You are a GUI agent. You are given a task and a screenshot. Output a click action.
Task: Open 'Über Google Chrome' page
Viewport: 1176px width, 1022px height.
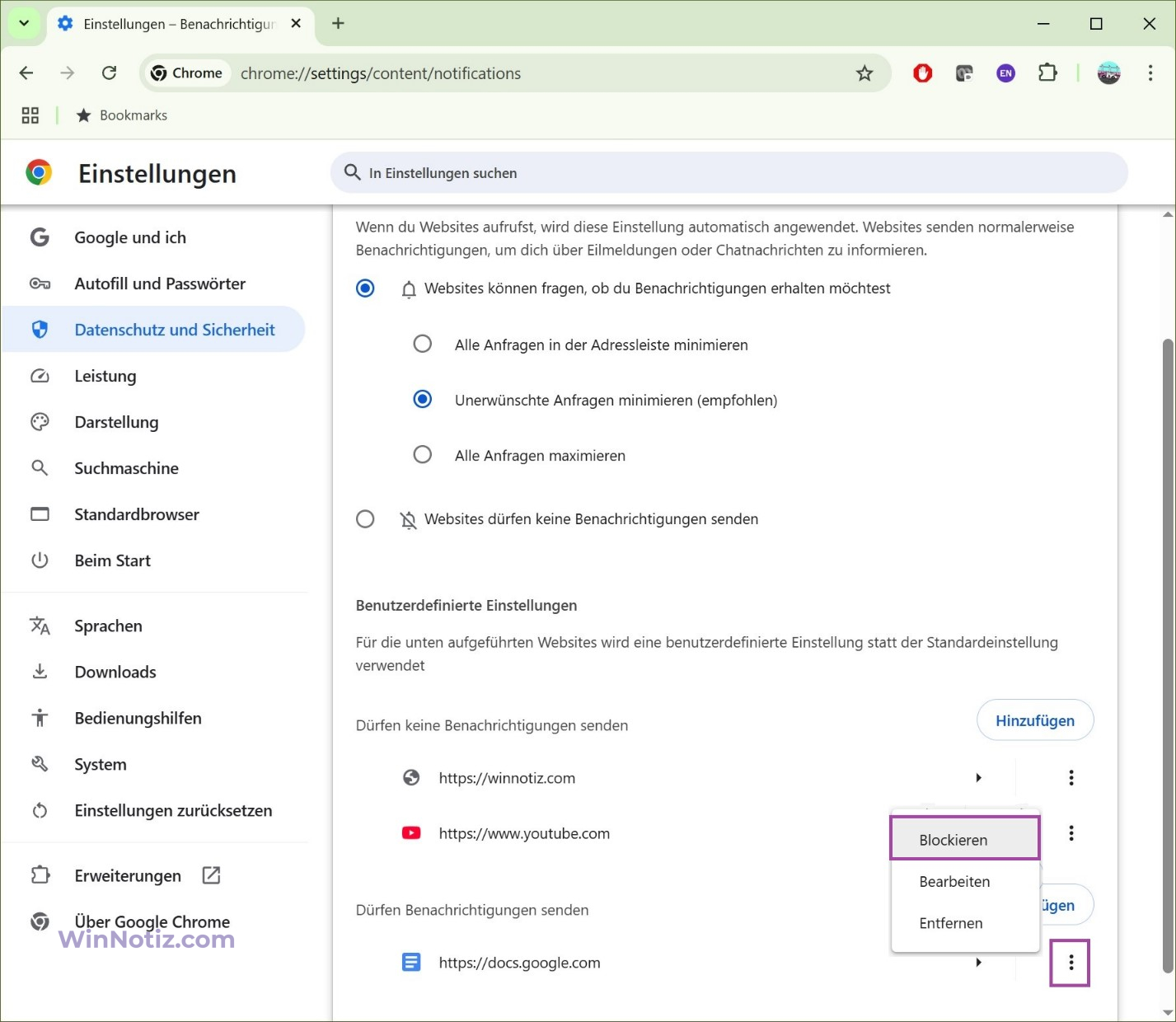(x=154, y=921)
